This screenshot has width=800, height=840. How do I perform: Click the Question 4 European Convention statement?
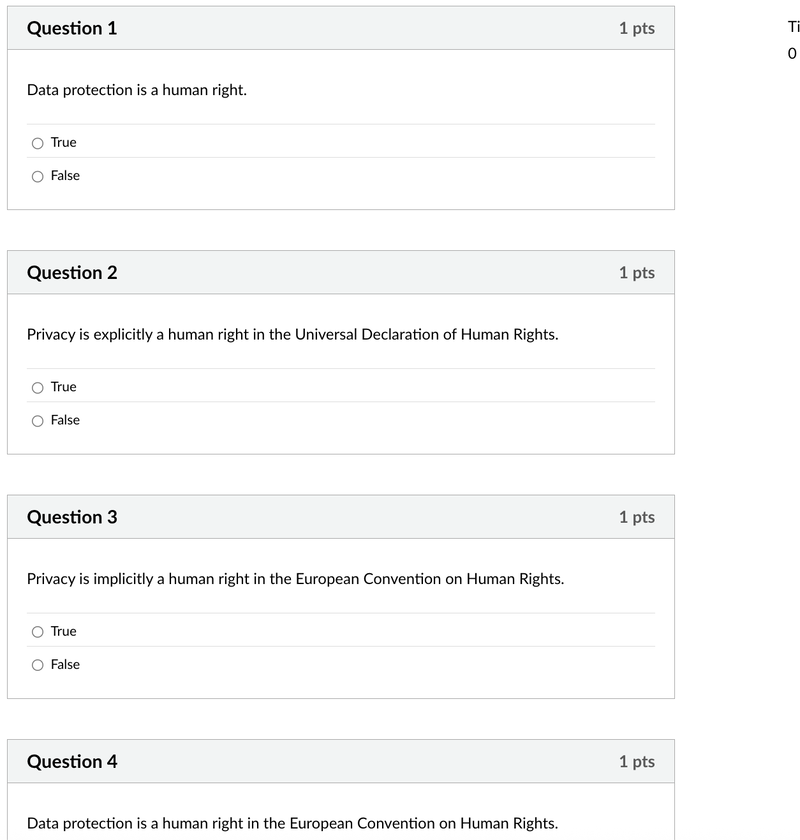coord(293,823)
